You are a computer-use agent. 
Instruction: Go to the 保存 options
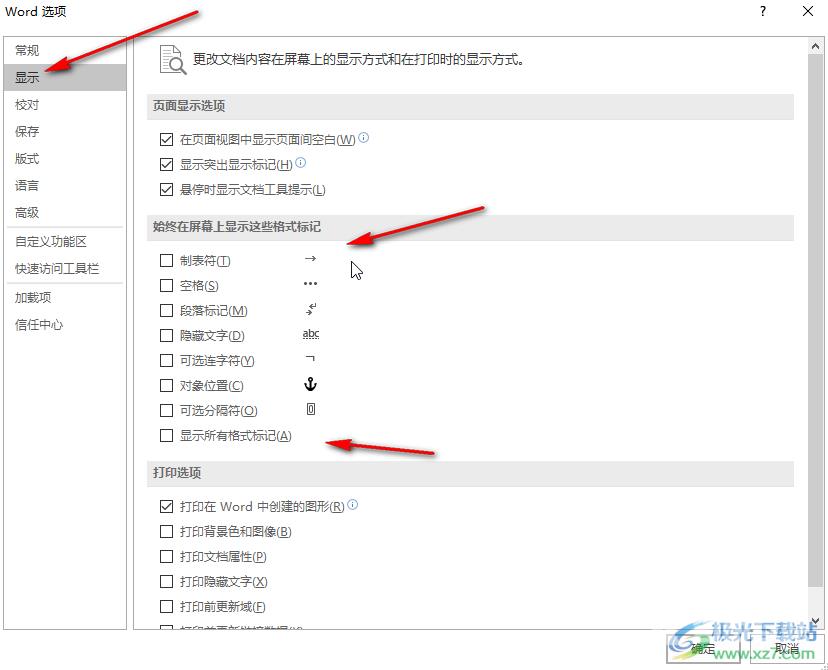coord(64,131)
